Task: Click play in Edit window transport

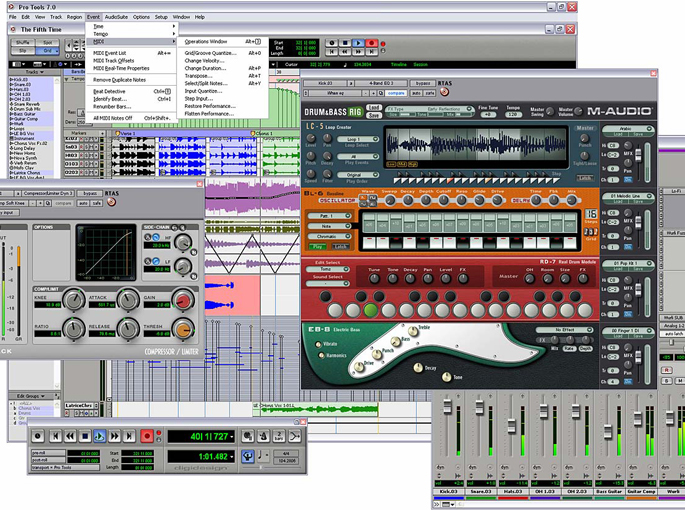Action: tap(358, 43)
